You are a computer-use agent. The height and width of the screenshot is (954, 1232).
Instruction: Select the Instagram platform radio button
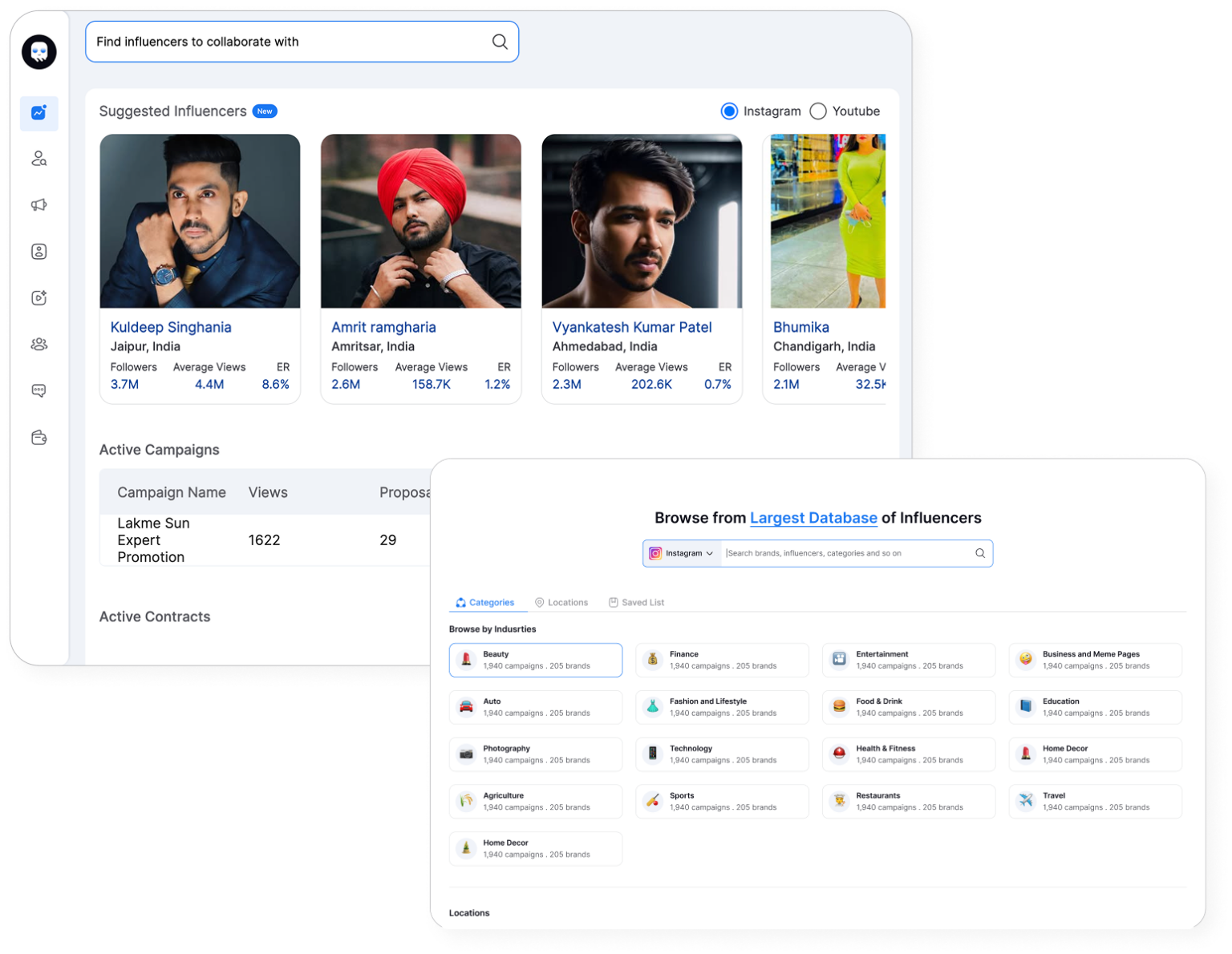point(729,111)
